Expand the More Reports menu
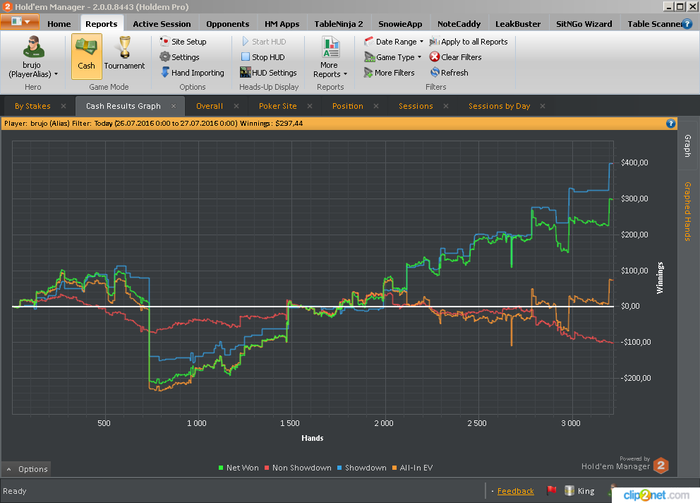Image resolution: width=700 pixels, height=503 pixels. (330, 60)
